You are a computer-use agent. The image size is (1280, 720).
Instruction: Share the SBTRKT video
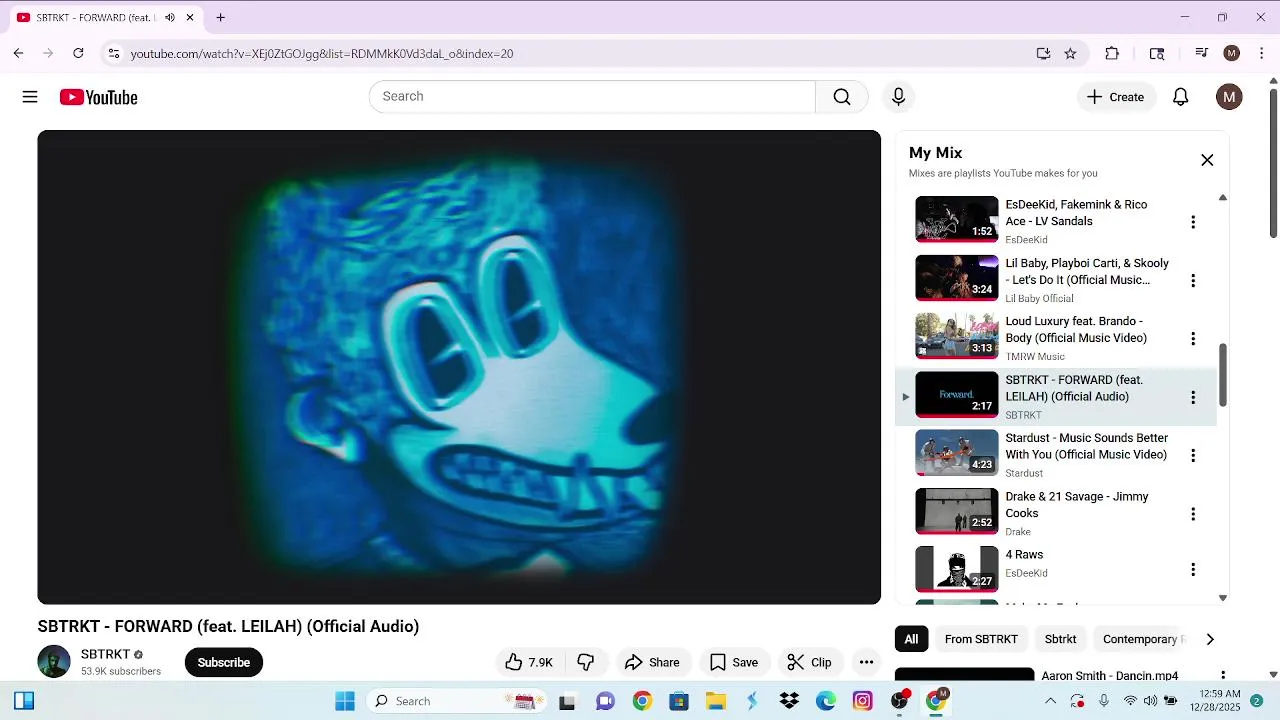(652, 662)
